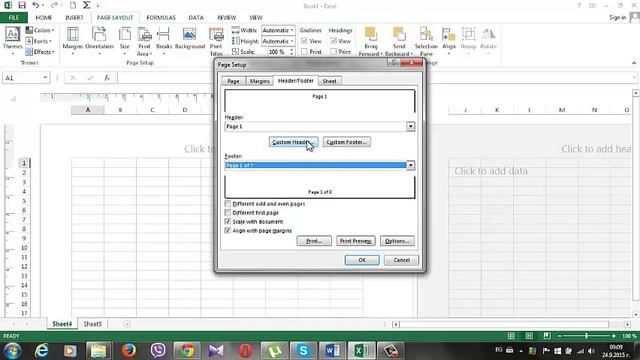Add a new sheet with plus icon

[127, 324]
